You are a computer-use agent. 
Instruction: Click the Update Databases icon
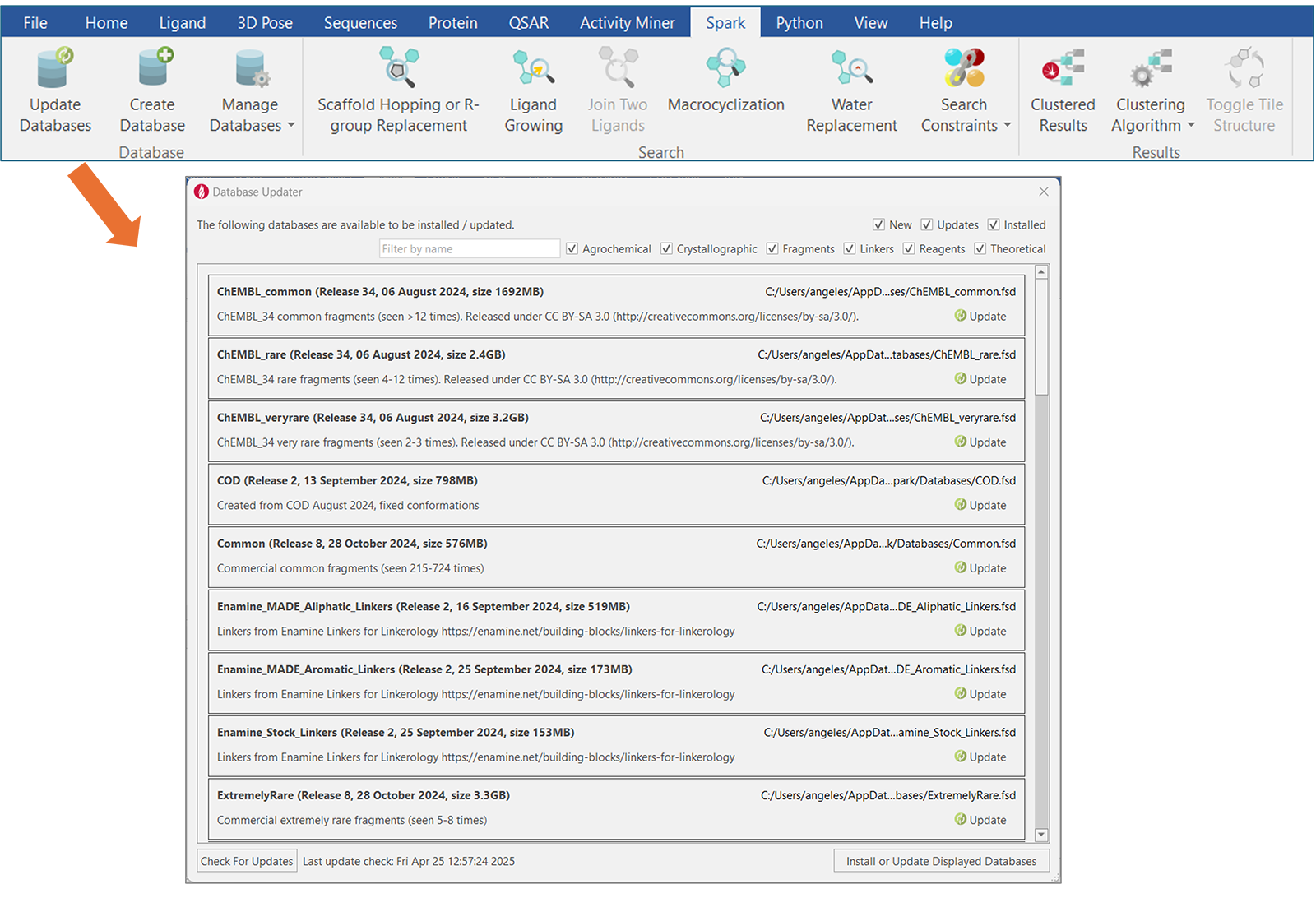click(x=55, y=68)
